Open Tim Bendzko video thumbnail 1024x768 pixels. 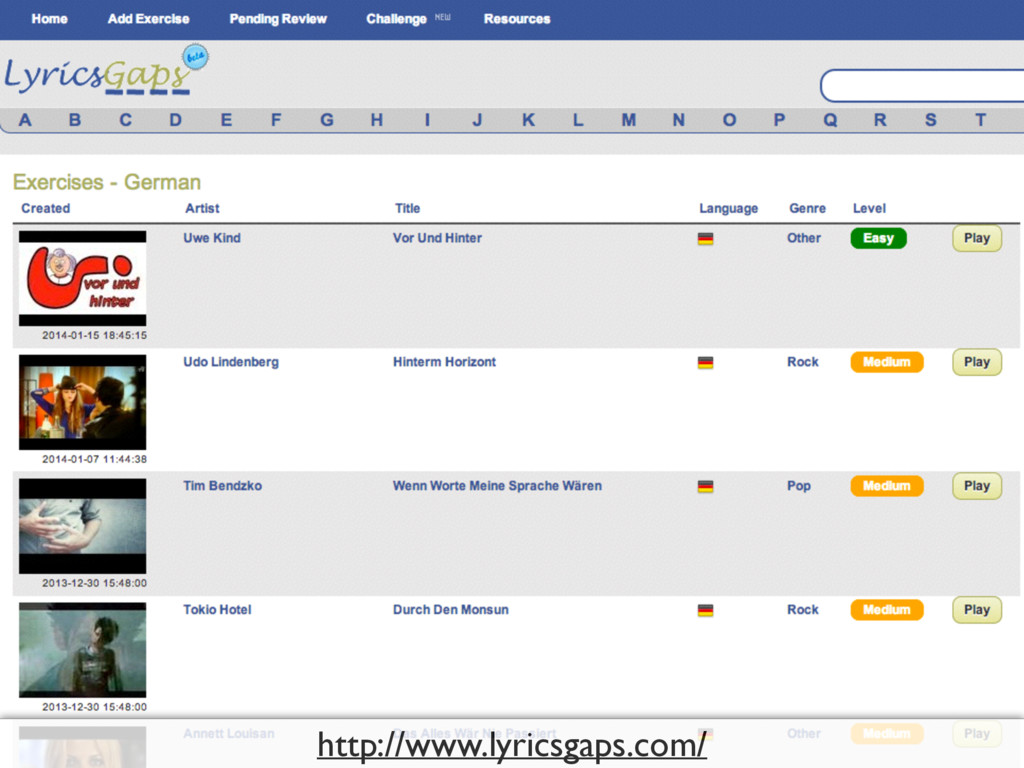tap(82, 526)
